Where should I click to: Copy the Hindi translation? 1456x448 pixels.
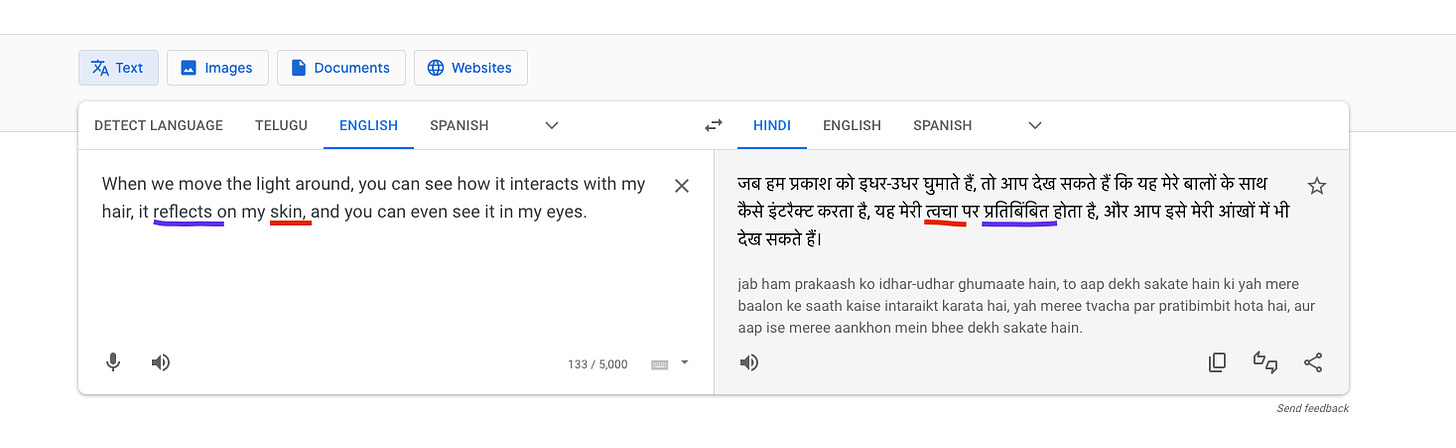click(x=1217, y=362)
